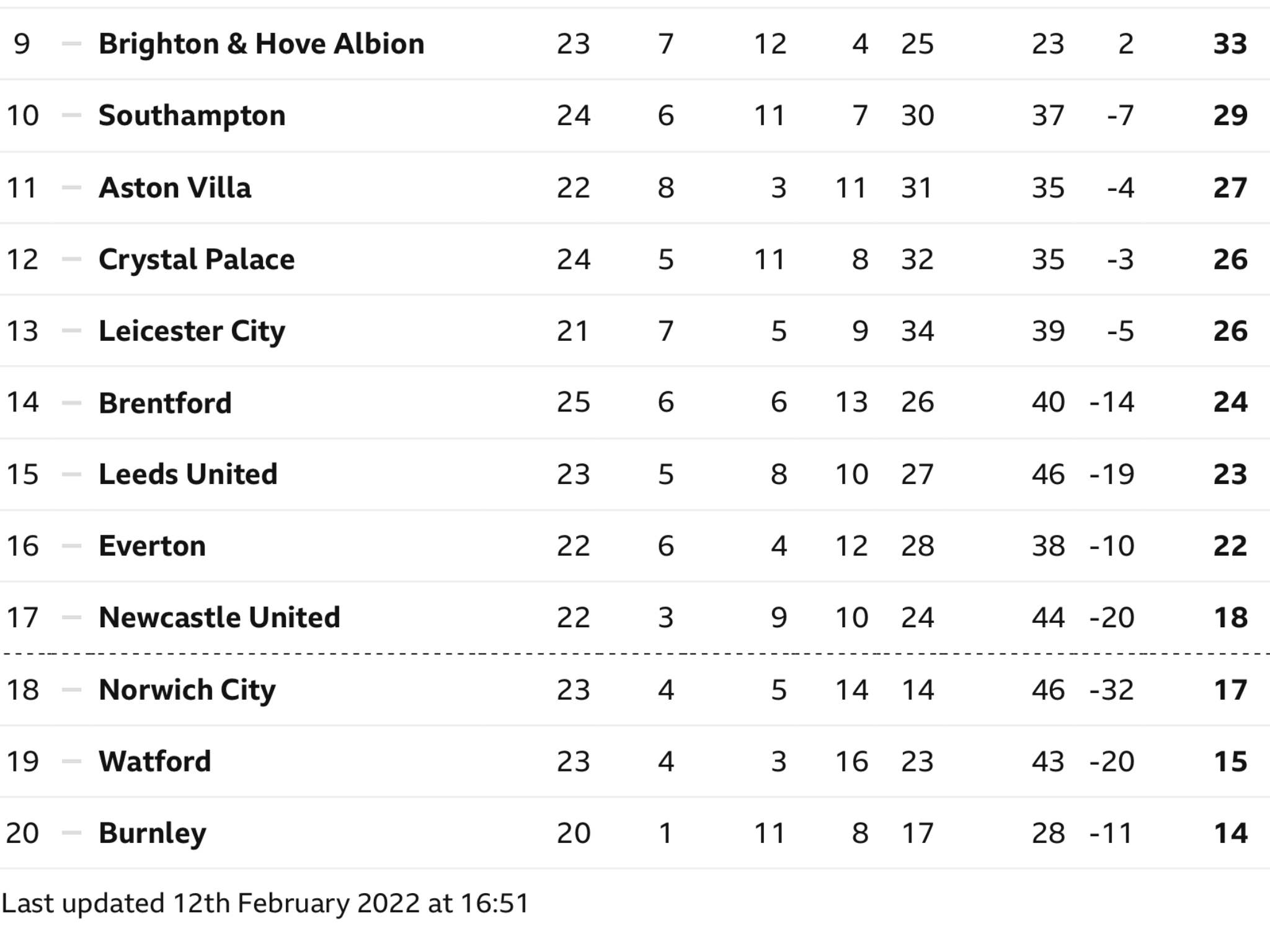This screenshot has height=952, width=1270.
Task: Click the Newcastle United team name
Action: [x=220, y=618]
